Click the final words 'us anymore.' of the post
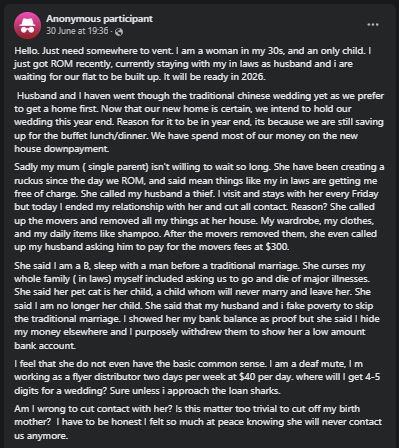The height and width of the screenshot is (448, 399). pyautogui.click(x=41, y=436)
